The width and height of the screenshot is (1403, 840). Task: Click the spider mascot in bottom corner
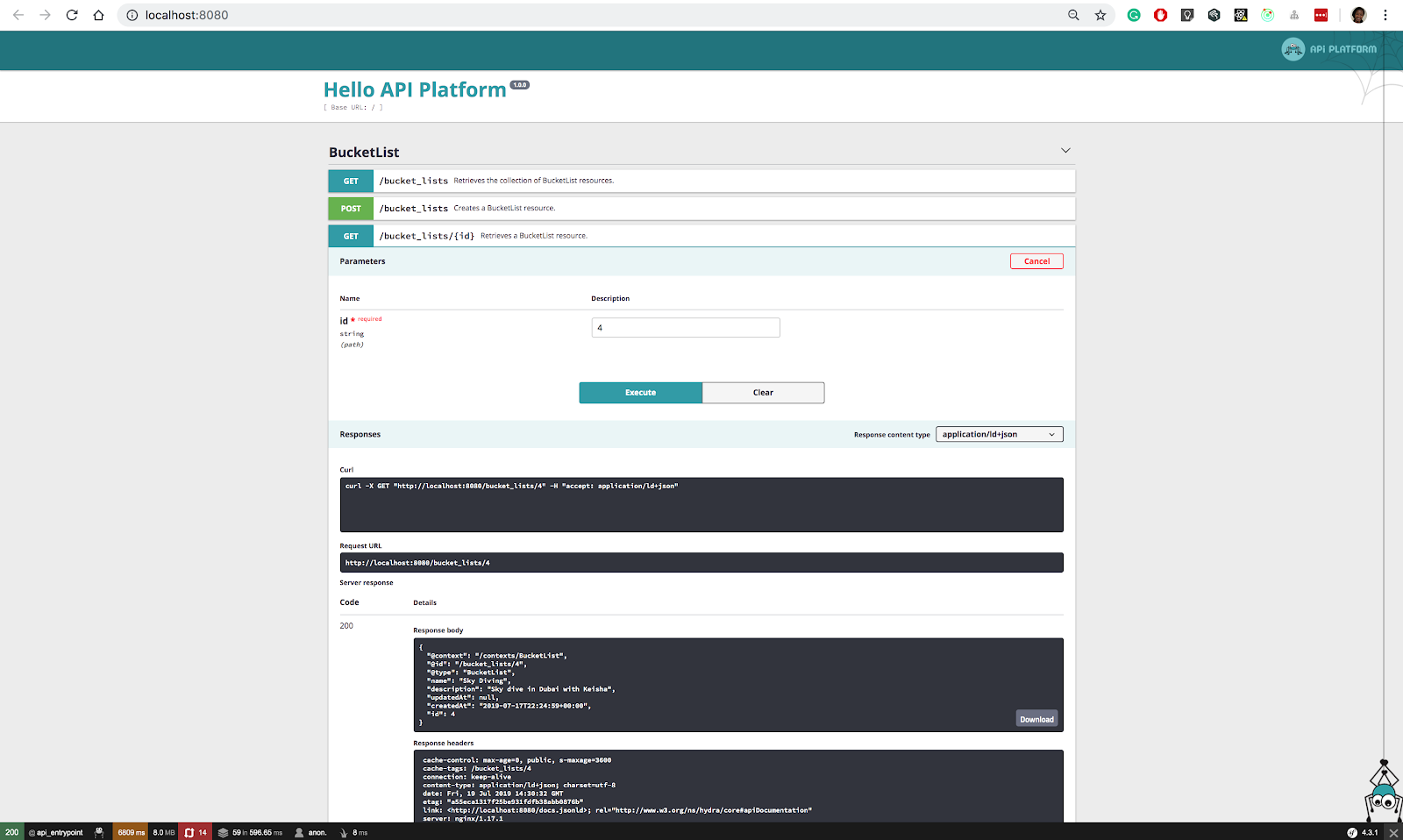pos(1384,791)
